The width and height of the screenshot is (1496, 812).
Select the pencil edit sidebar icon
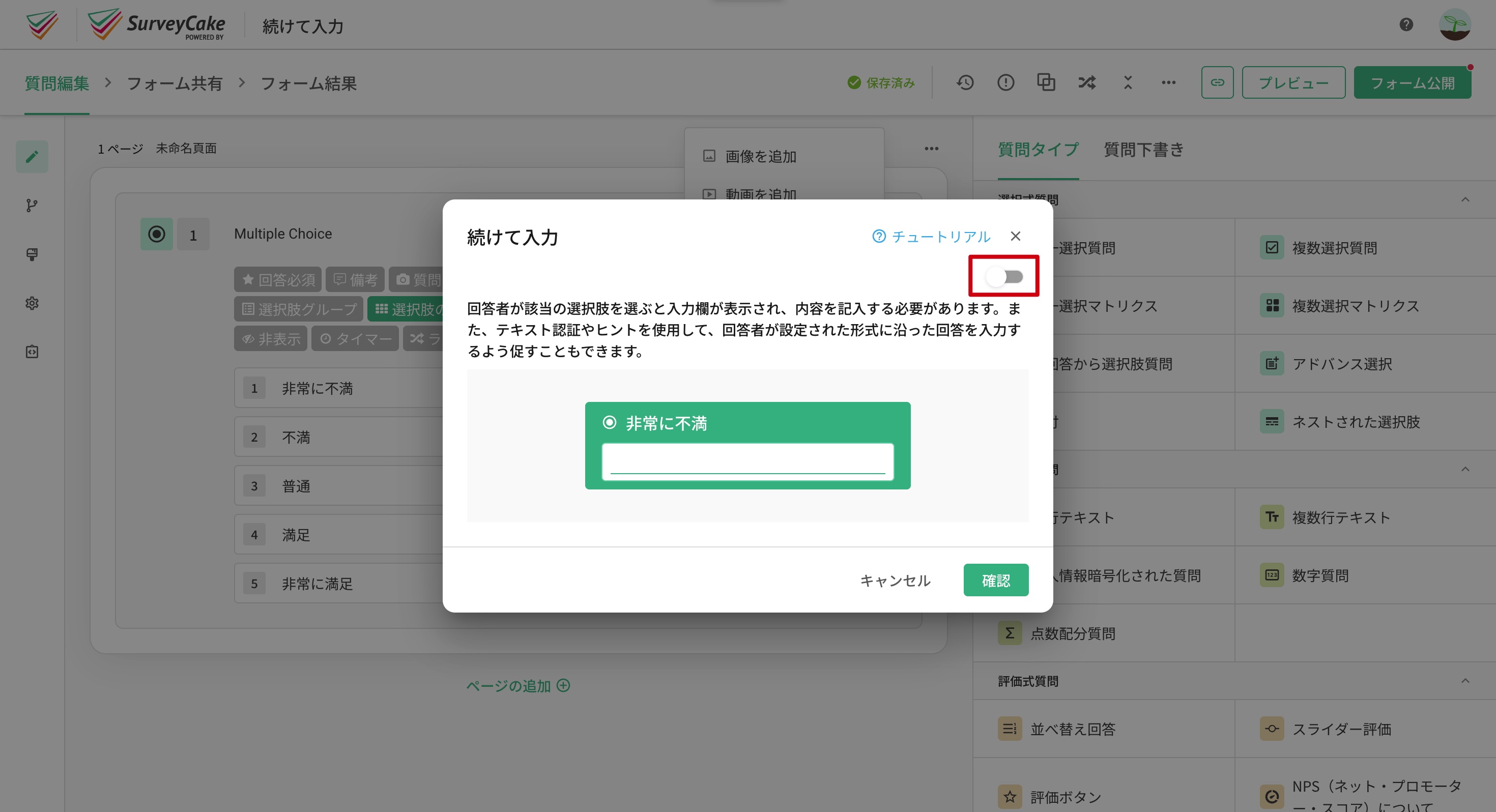coord(32,156)
